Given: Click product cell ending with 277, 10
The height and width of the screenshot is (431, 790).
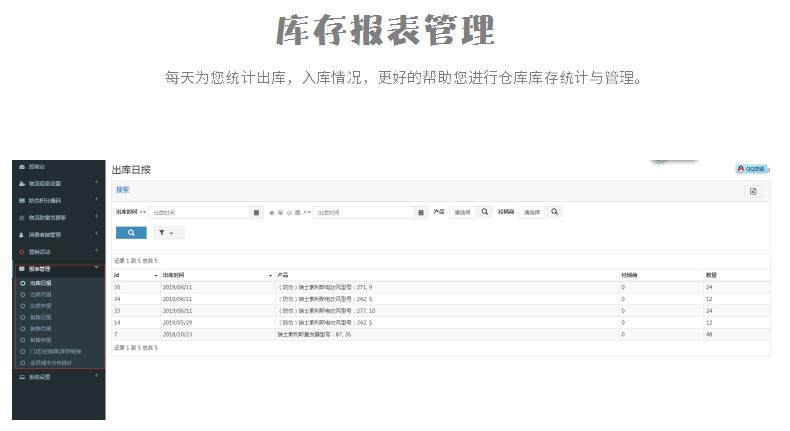Looking at the screenshot, I should [327, 311].
